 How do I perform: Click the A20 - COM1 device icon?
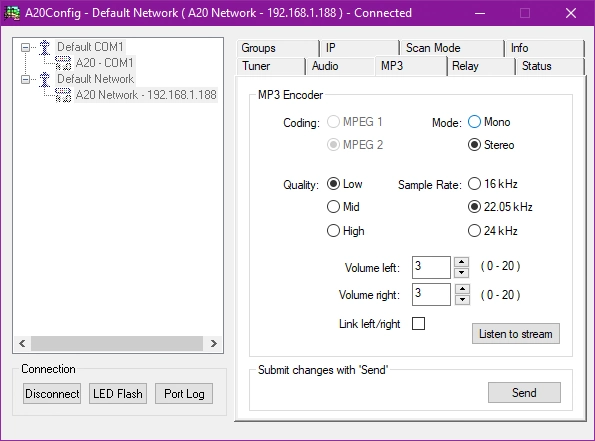[63, 63]
